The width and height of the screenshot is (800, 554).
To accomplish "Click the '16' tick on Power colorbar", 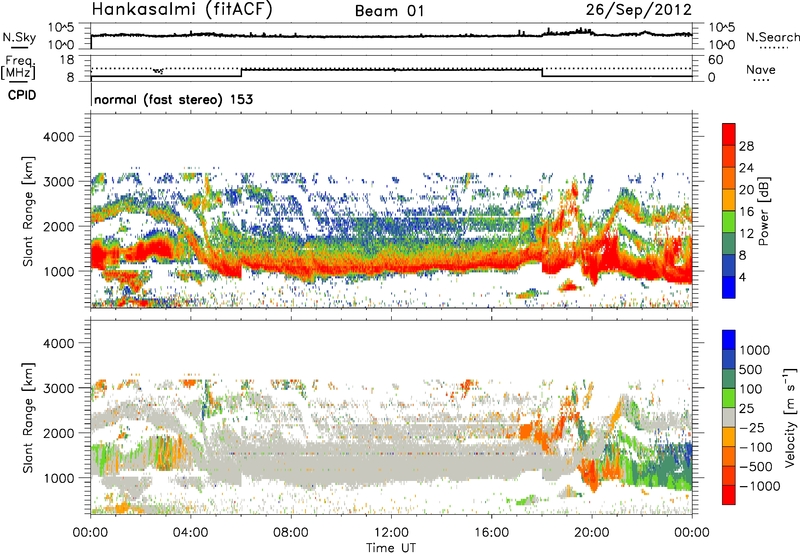I will [746, 212].
